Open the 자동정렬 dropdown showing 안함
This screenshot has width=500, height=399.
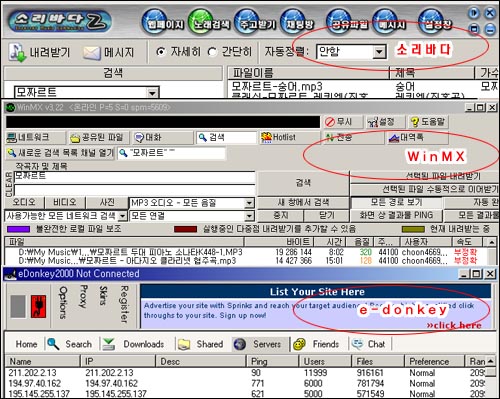tap(379, 52)
